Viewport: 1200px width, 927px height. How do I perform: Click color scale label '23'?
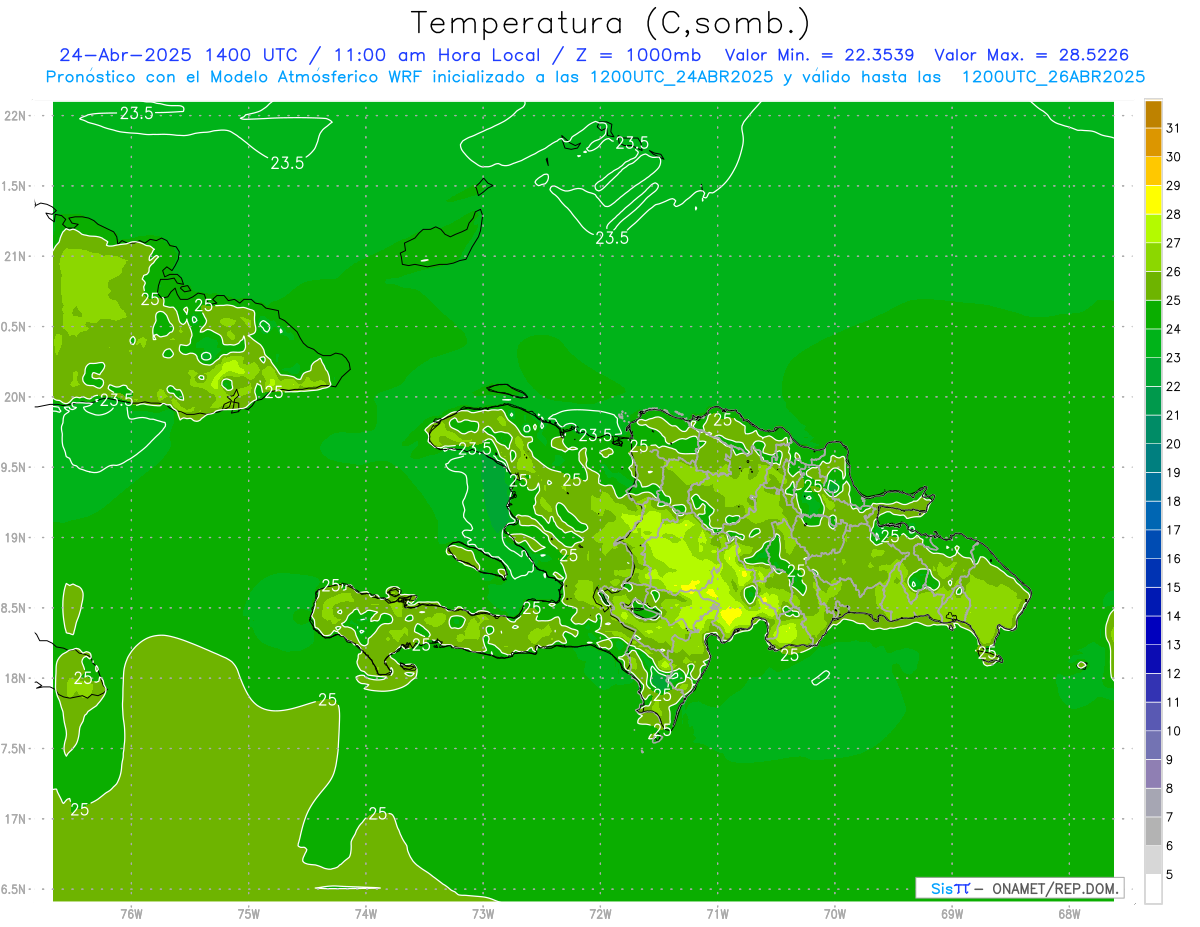point(1174,358)
